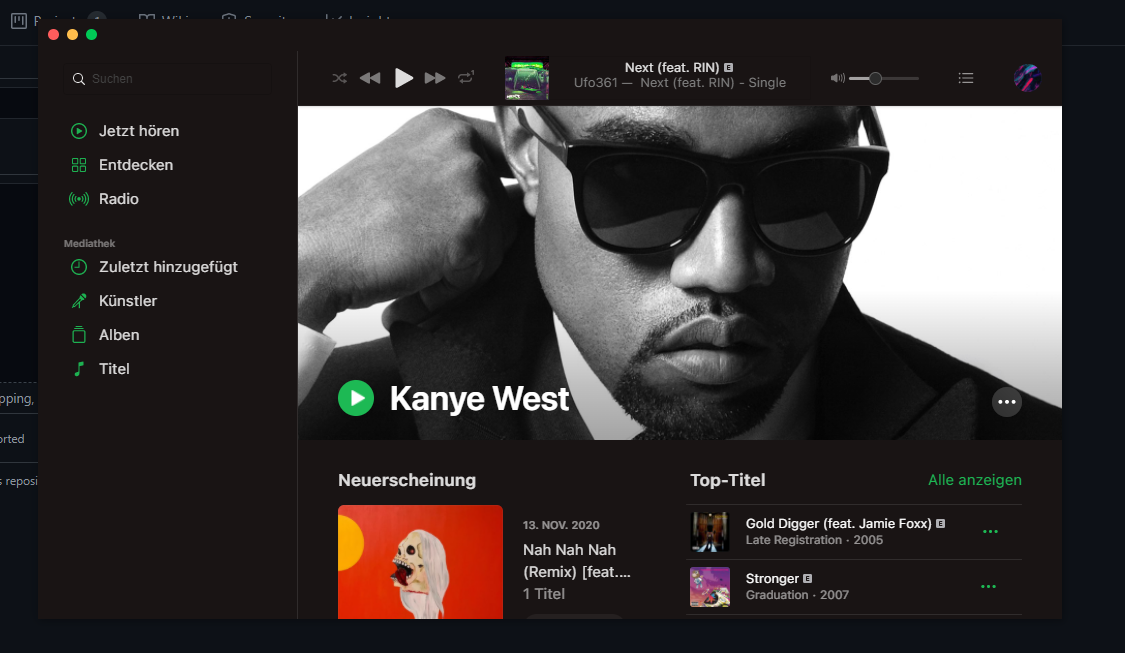Open the Titel library view
The width and height of the screenshot is (1125, 653).
[x=114, y=368]
